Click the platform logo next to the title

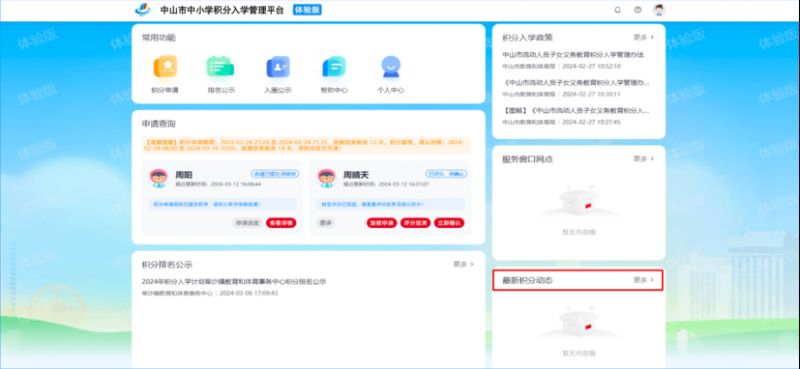pos(143,10)
